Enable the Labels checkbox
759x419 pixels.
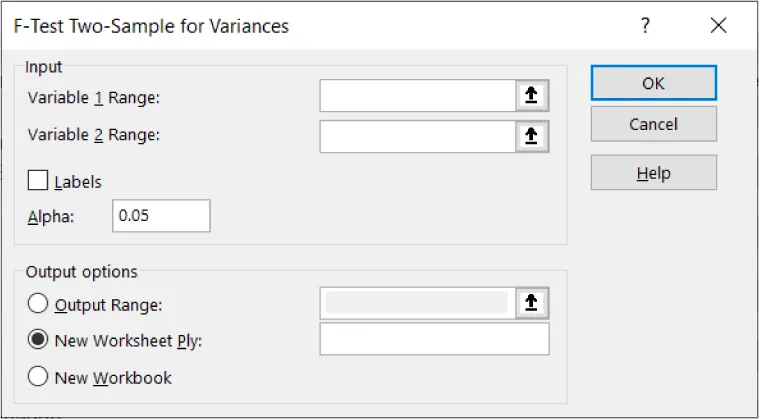click(x=39, y=181)
